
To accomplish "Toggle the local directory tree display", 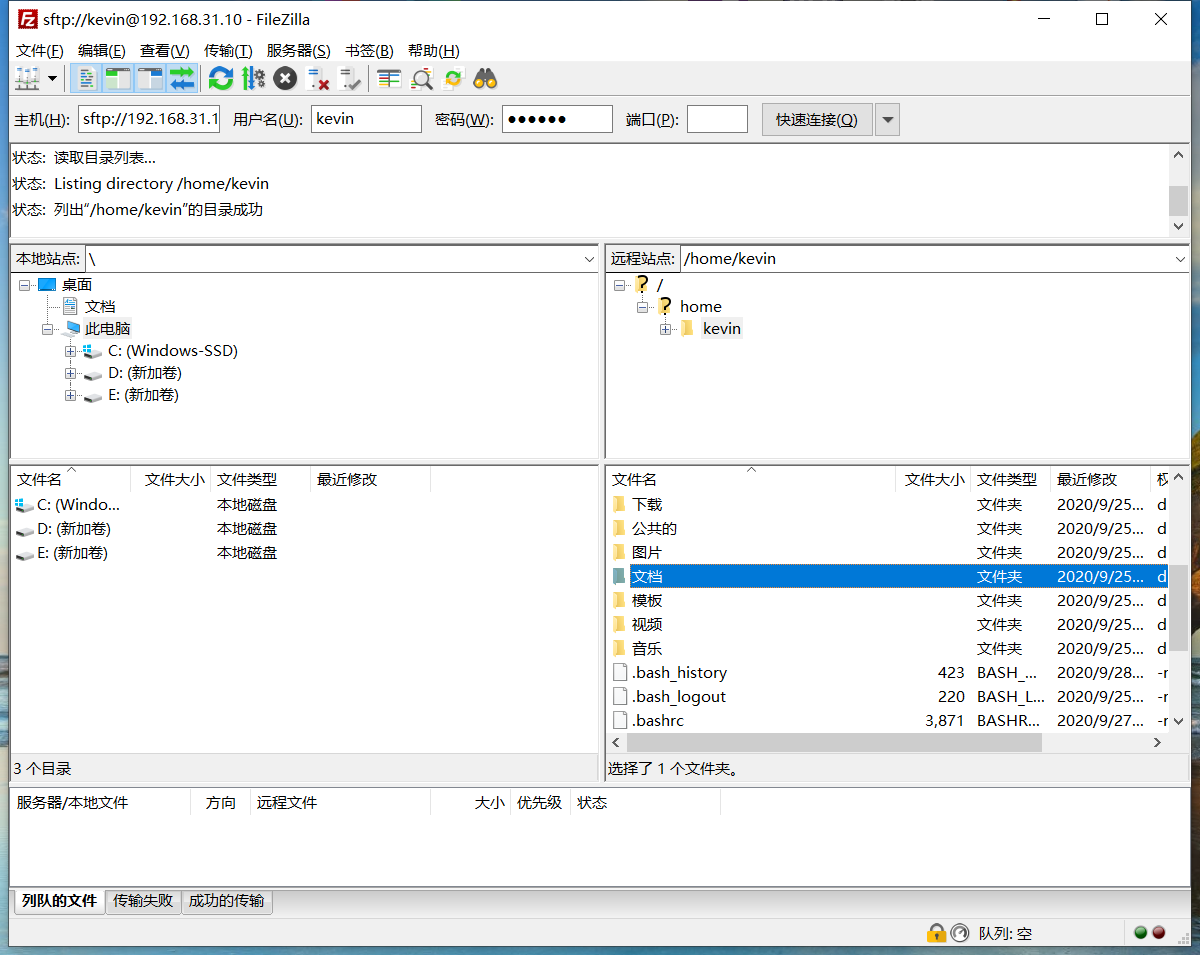I will tap(117, 78).
